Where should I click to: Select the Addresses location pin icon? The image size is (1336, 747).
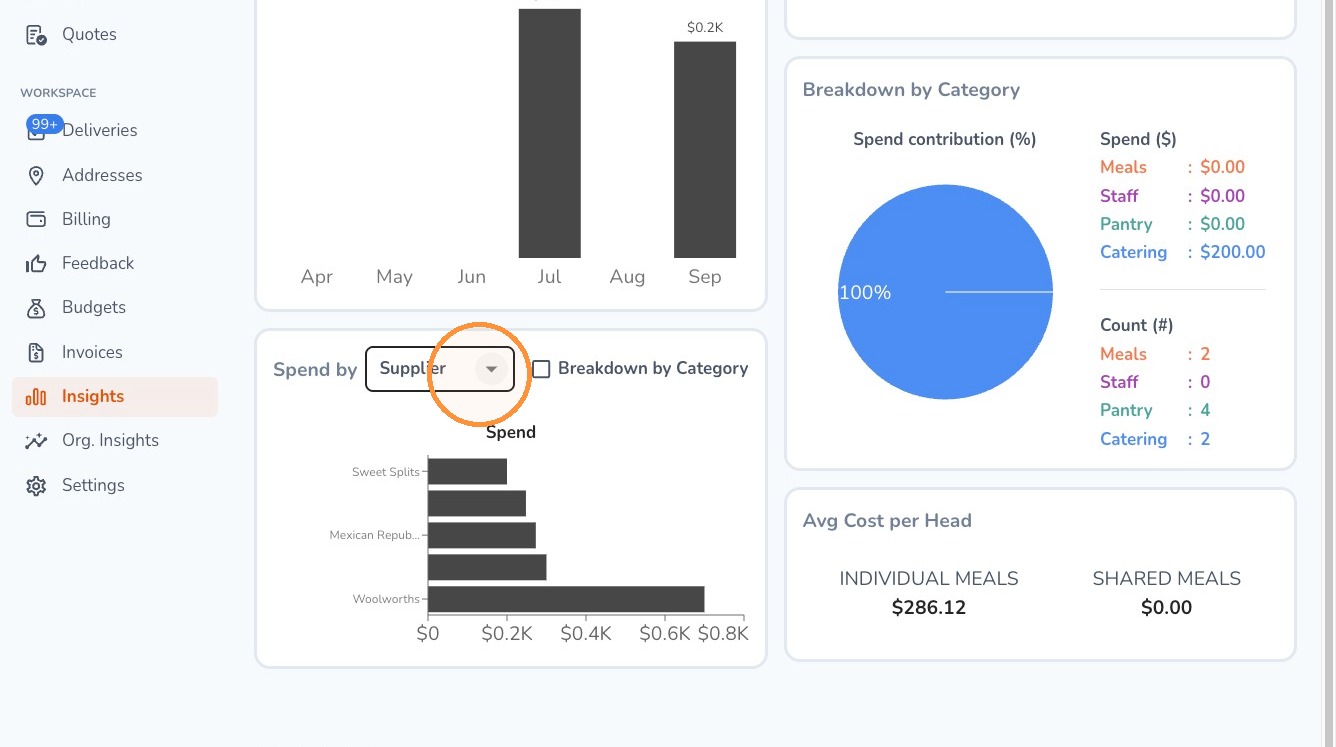[x=36, y=176]
